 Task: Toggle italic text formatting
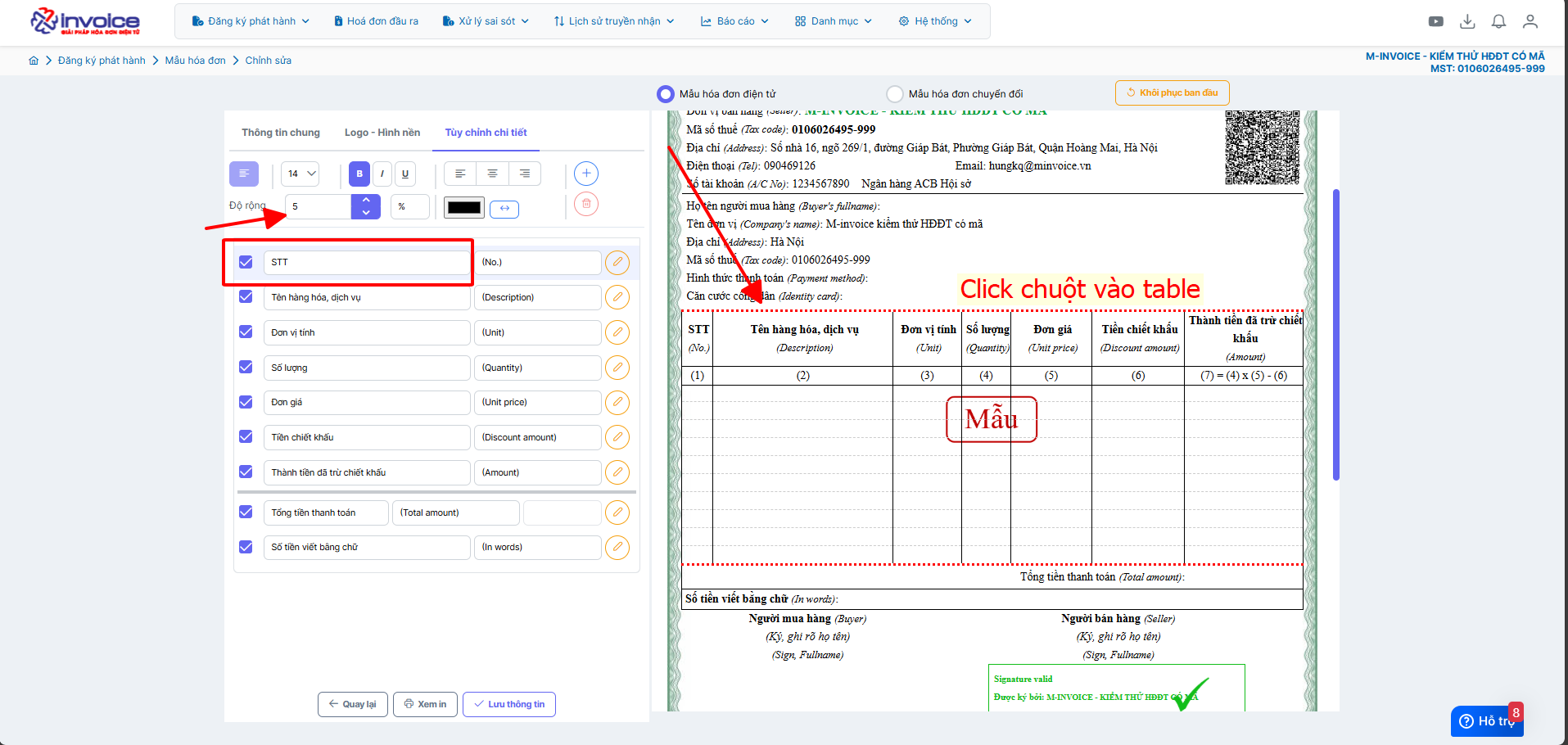pyautogui.click(x=382, y=174)
